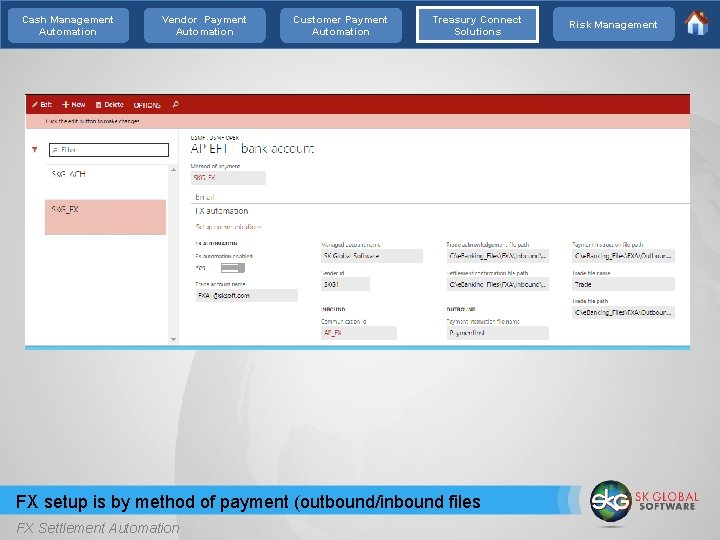
Task: Click Delete in the red toolbar
Action: click(109, 105)
